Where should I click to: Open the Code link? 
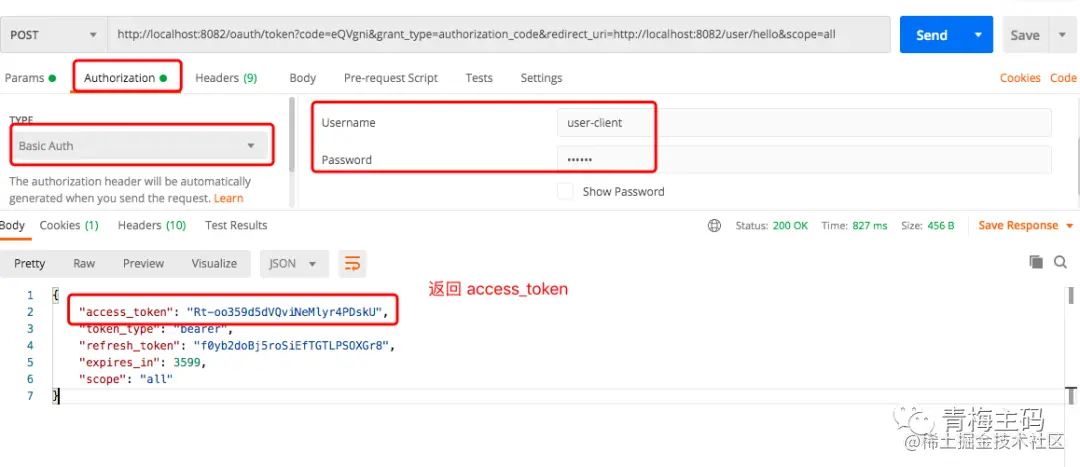pyautogui.click(x=1063, y=78)
